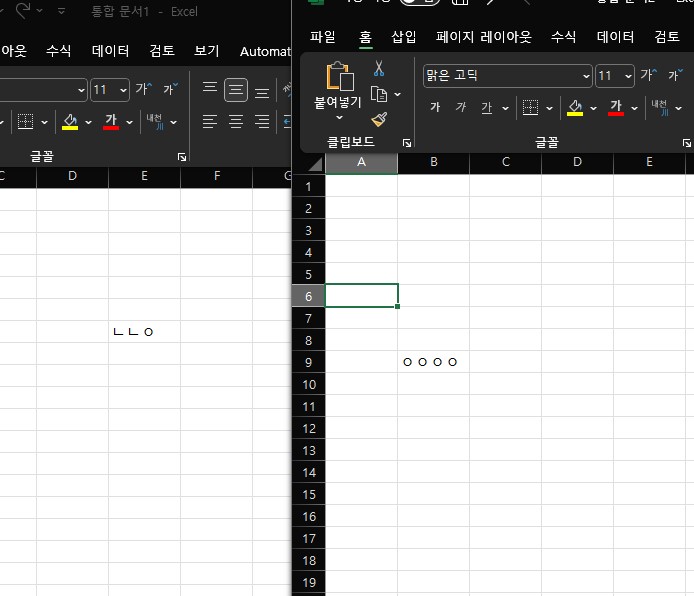Open fill color dropdown in left window
The image size is (694, 596).
88,122
